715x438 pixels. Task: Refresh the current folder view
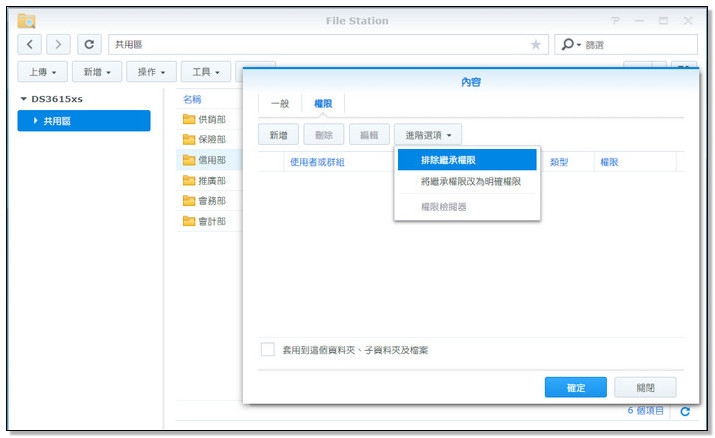90,45
